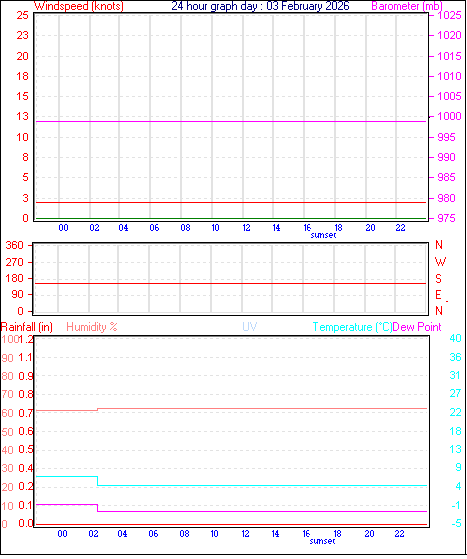Click the 'Barometer (mb)' axis title

point(407,6)
